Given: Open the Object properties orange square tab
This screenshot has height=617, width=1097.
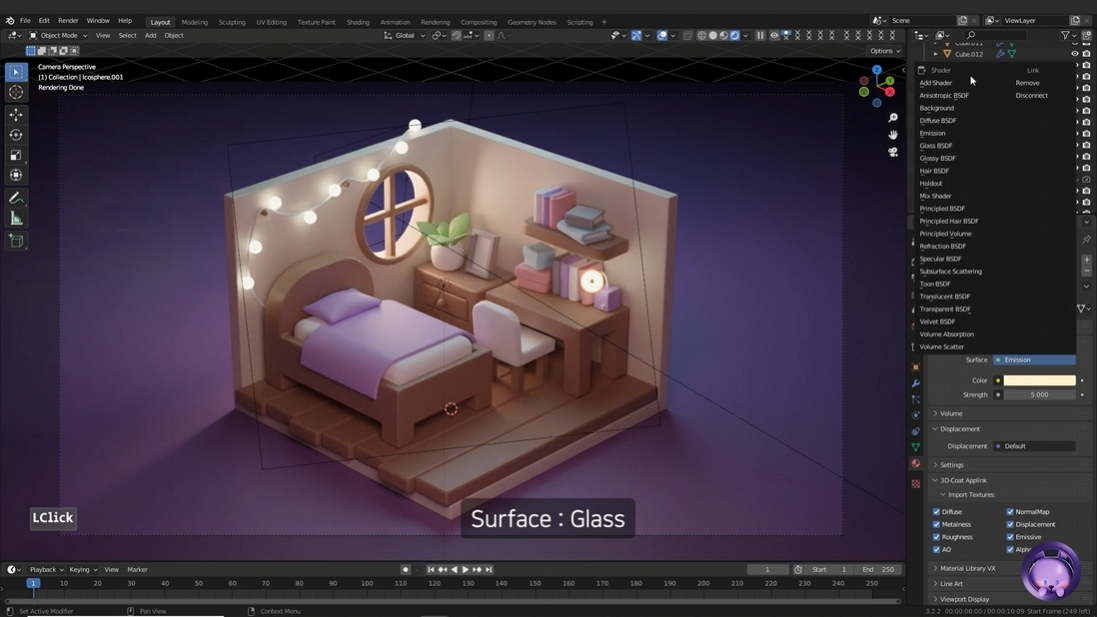Looking at the screenshot, I should [916, 367].
